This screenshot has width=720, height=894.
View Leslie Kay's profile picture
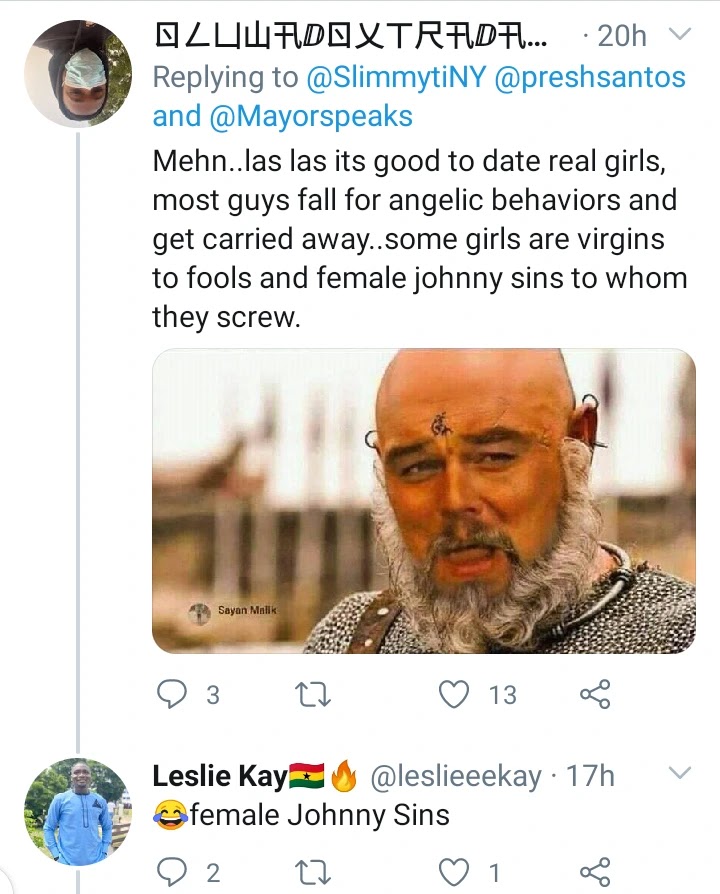point(77,810)
